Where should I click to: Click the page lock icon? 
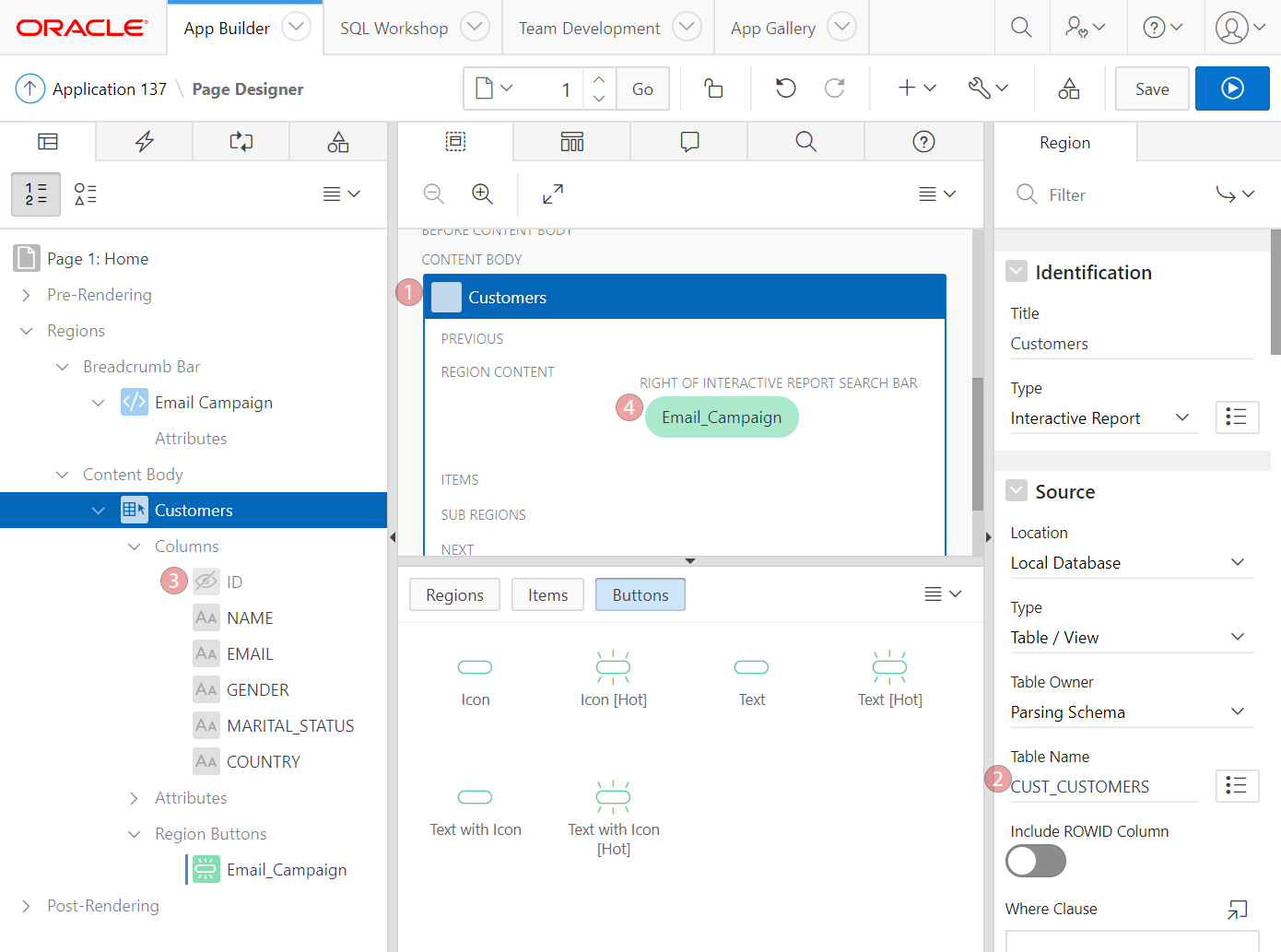[713, 88]
